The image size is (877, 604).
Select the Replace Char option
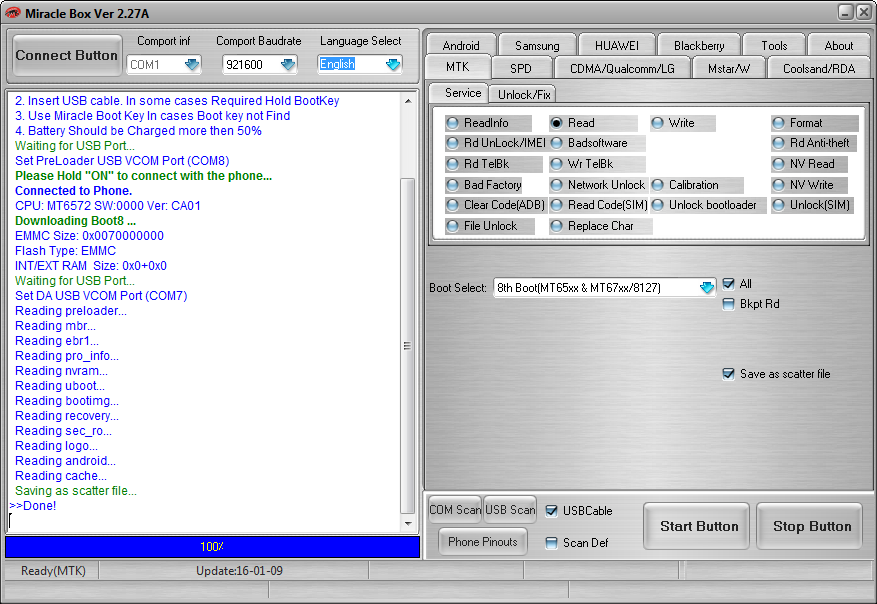[x=600, y=226]
